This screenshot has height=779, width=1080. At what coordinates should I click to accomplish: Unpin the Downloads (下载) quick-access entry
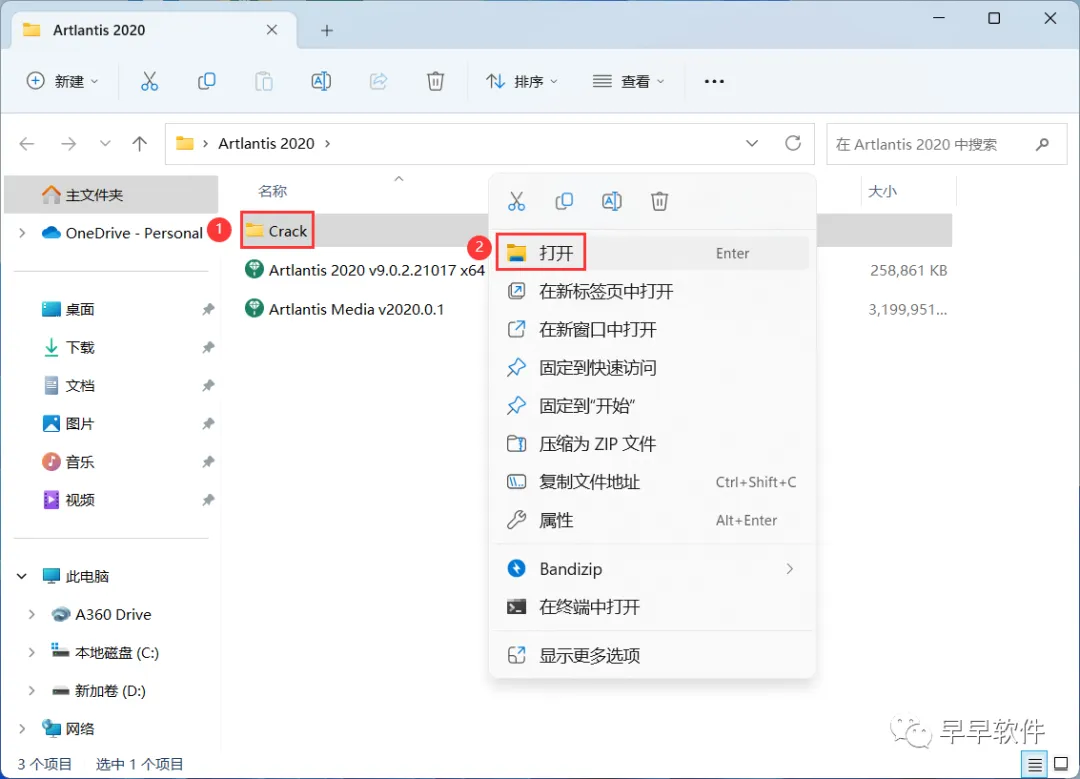pyautogui.click(x=208, y=347)
